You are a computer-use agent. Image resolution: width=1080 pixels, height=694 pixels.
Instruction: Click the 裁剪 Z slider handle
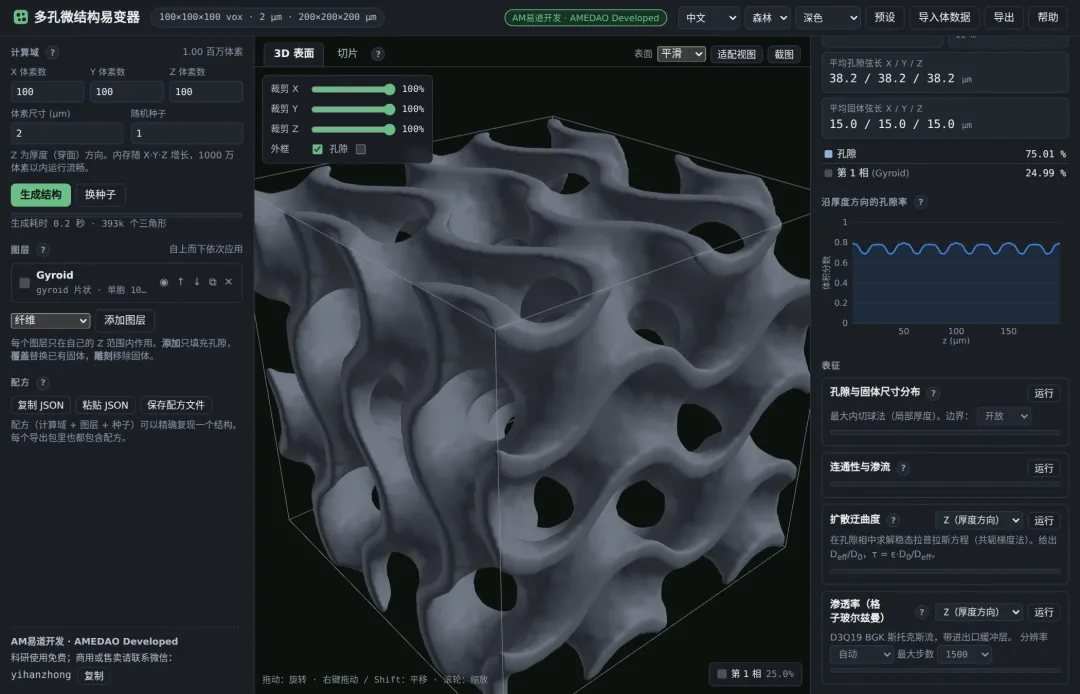coord(390,129)
